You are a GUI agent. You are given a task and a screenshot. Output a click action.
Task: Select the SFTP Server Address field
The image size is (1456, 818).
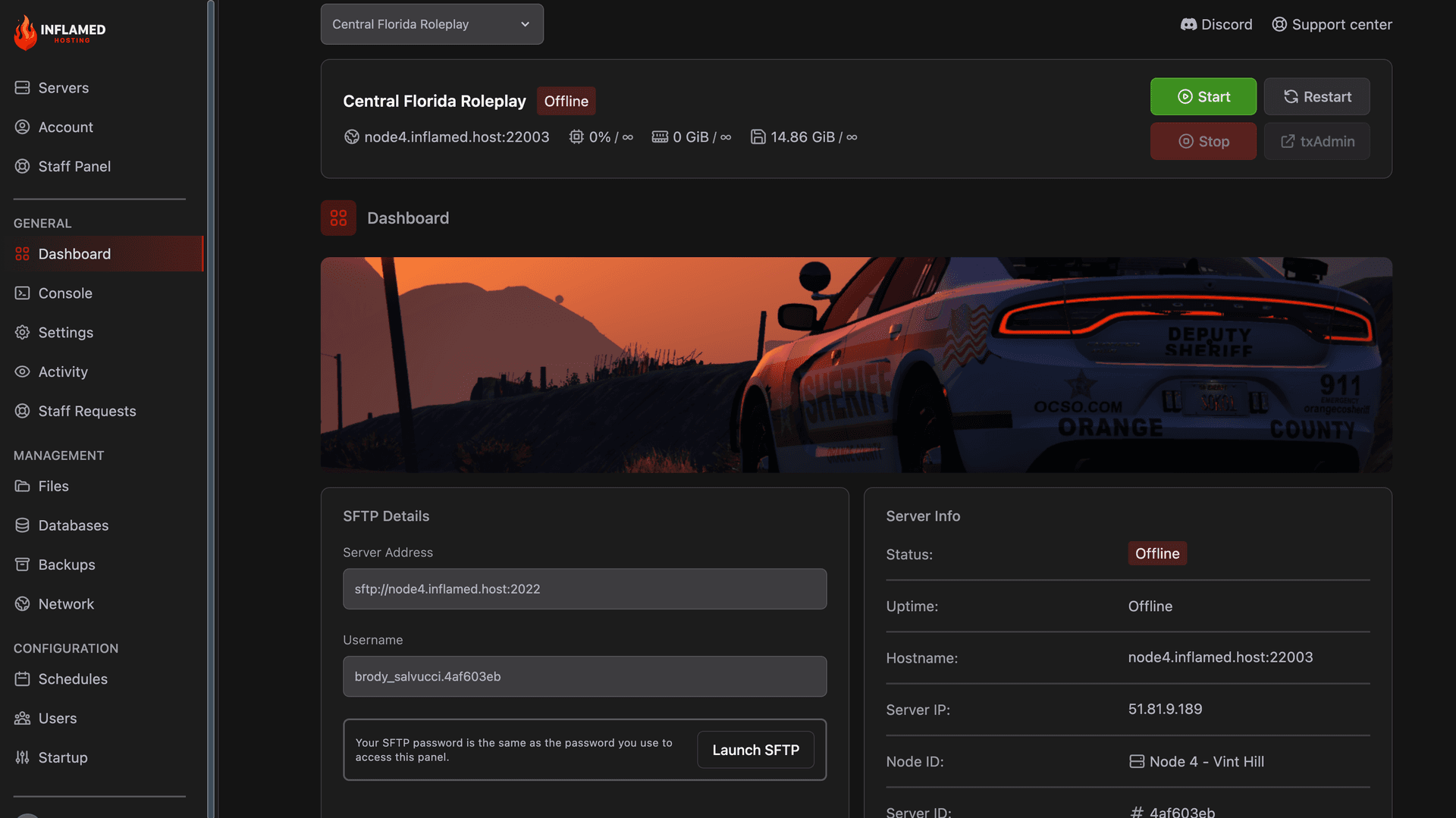pos(584,588)
